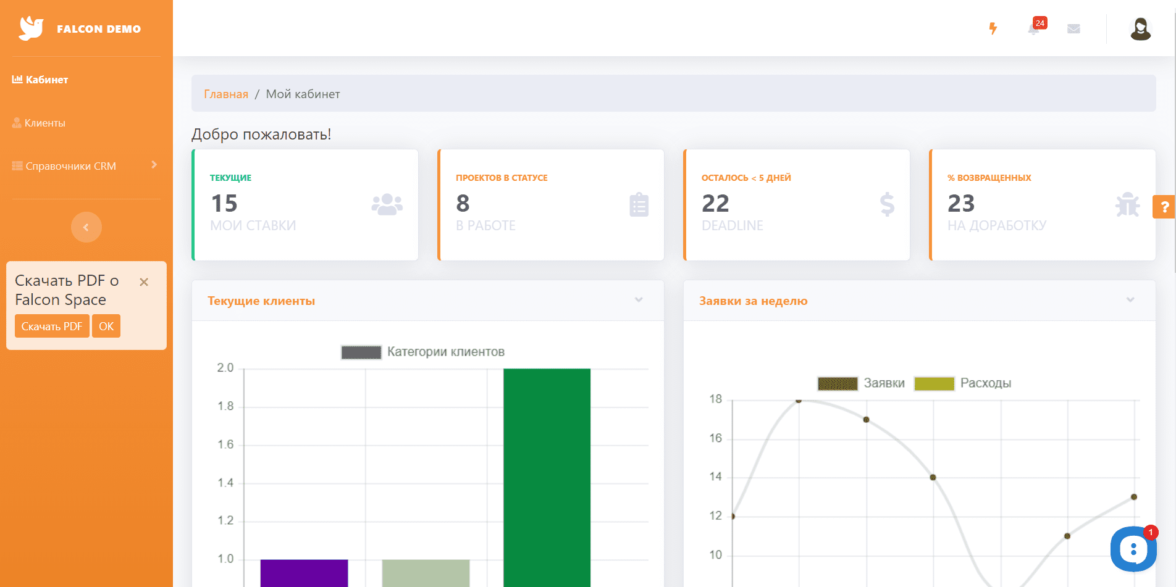This screenshot has width=1176, height=587.
Task: Open Кабинет in the sidebar
Action: (40, 79)
